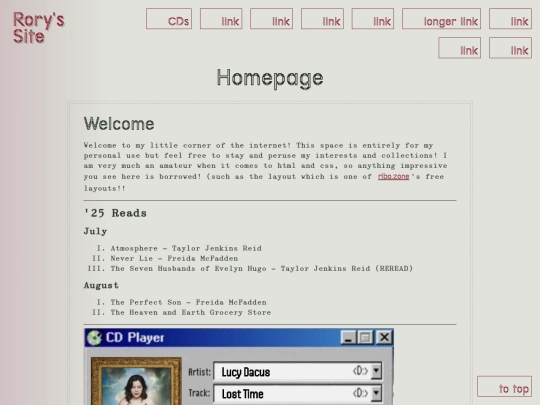
Task: Click the CD Player title bar text
Action: coord(135,338)
